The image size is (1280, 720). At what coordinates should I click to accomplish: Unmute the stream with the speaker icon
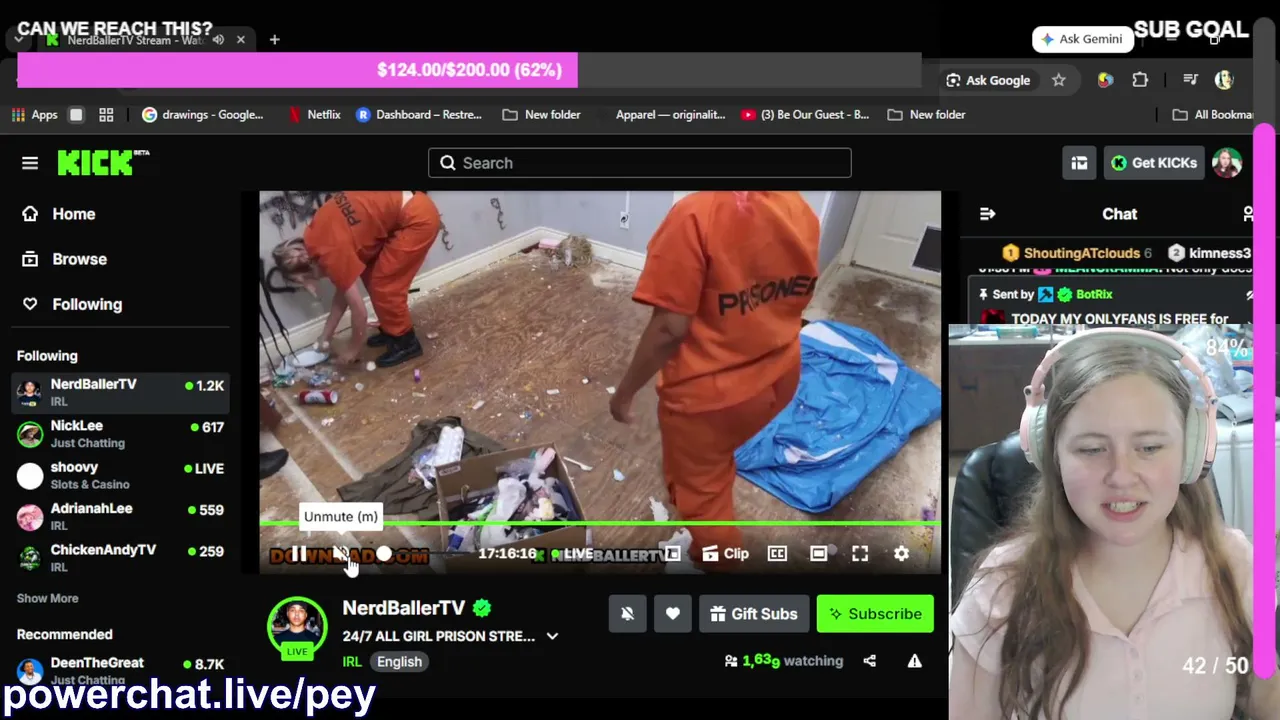click(x=341, y=554)
